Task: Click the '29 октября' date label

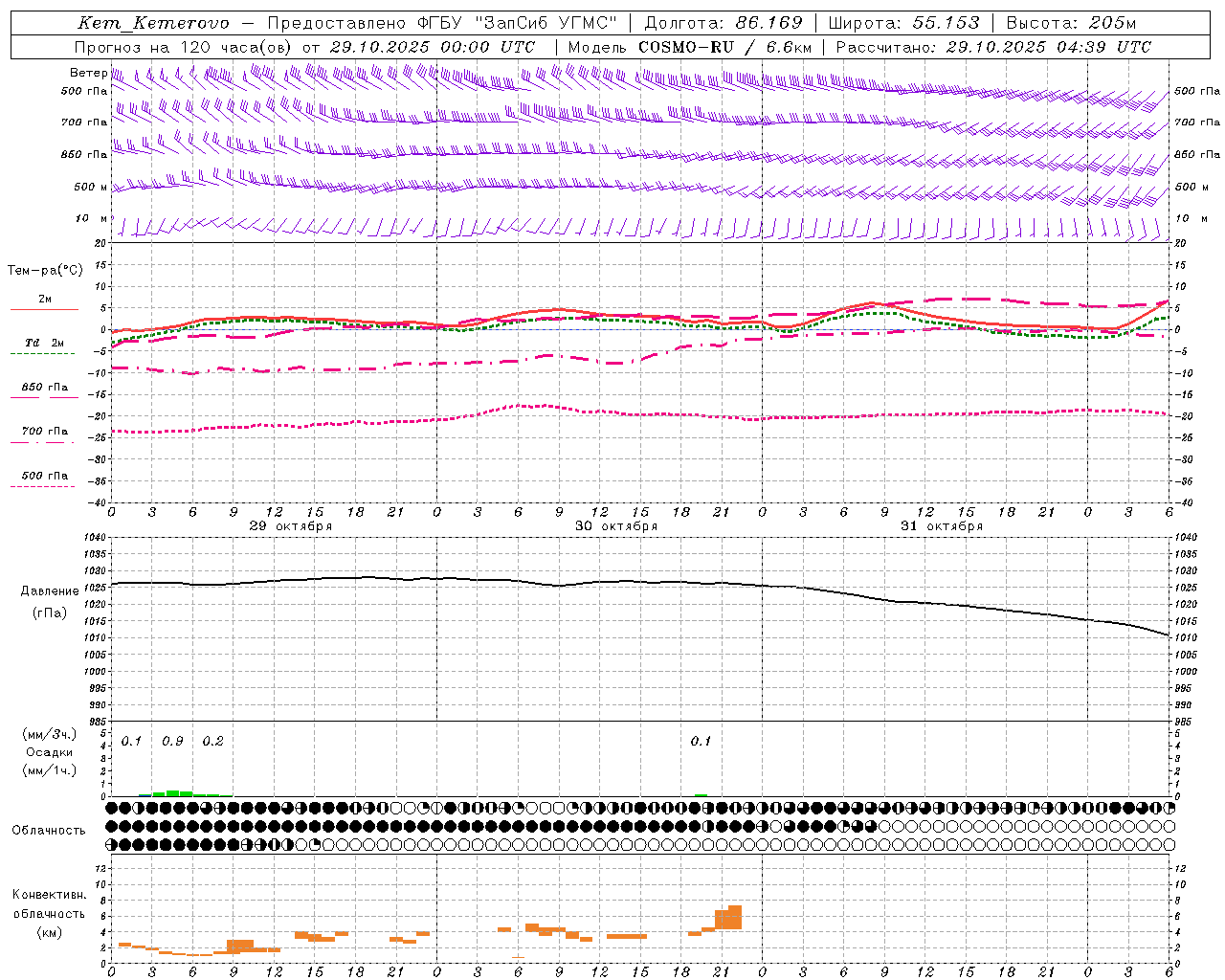Action: tap(291, 526)
